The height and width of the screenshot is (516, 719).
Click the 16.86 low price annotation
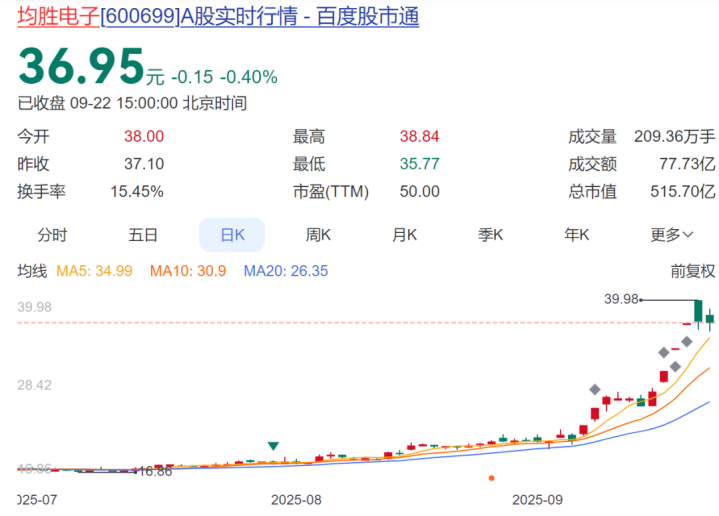coord(155,471)
